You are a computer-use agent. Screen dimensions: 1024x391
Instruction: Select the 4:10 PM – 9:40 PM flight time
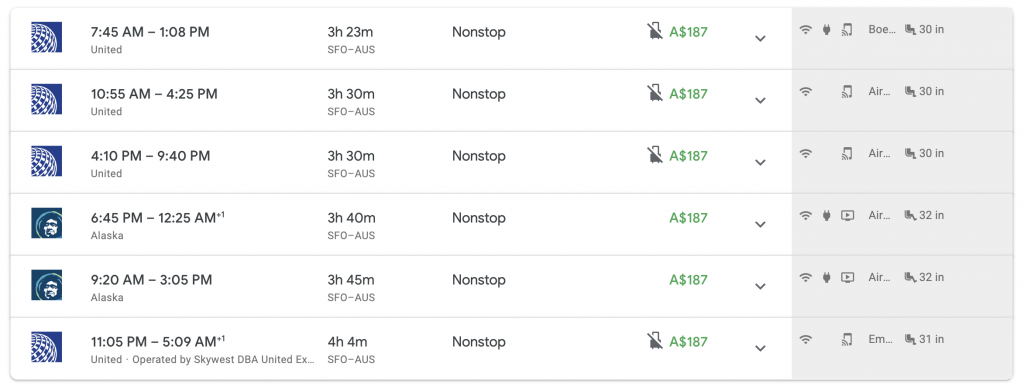150,156
